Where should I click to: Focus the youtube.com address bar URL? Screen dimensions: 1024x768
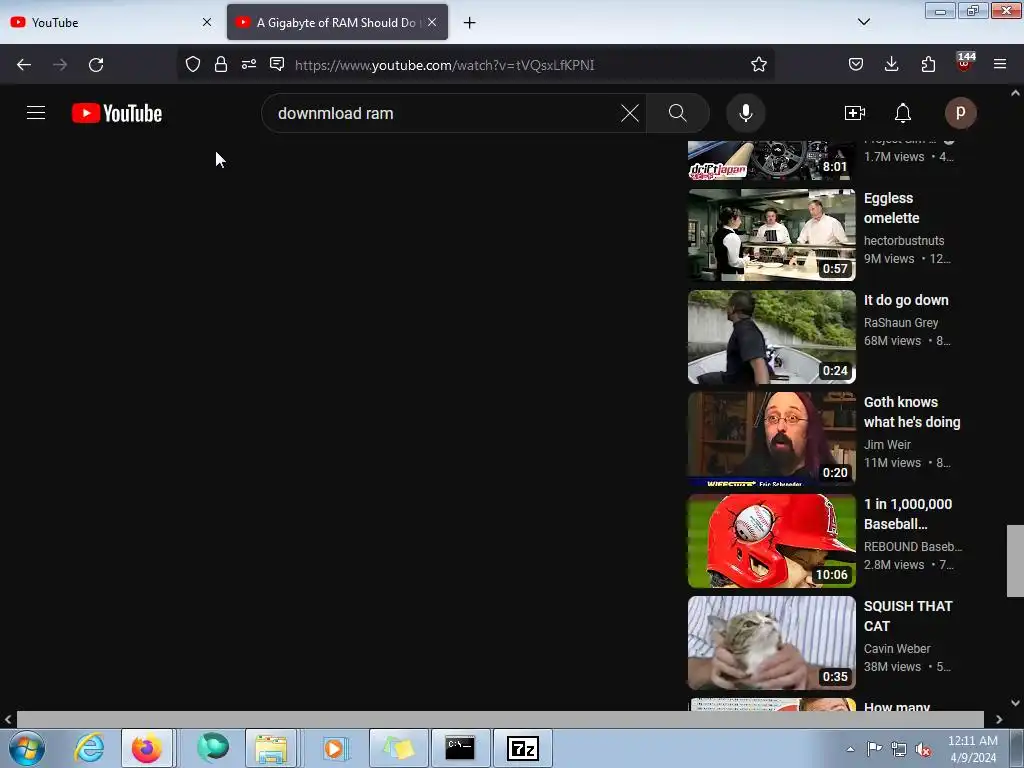click(x=444, y=65)
